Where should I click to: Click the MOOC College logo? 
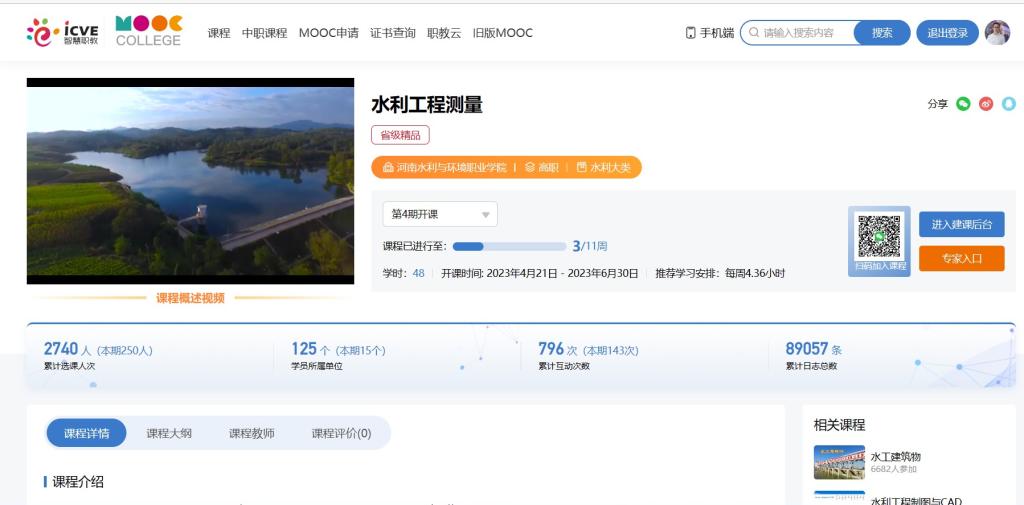coord(148,32)
